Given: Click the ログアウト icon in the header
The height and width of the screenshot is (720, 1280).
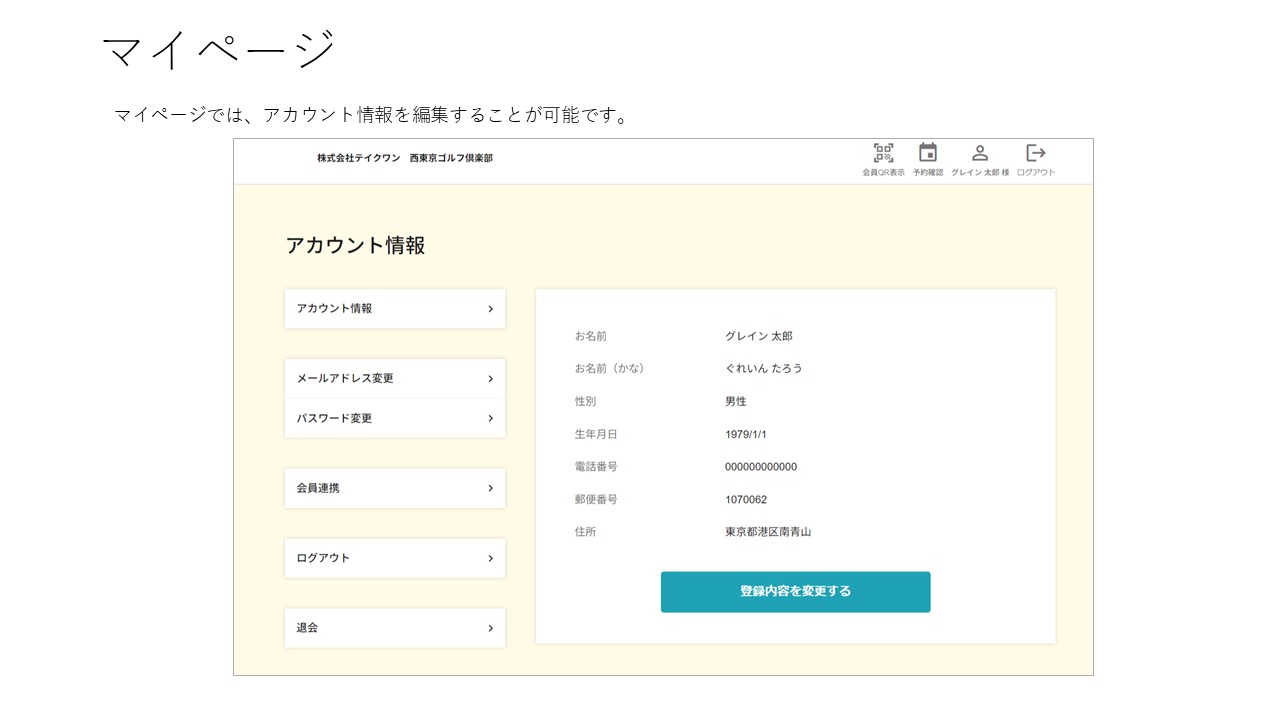Looking at the screenshot, I should [x=1036, y=153].
